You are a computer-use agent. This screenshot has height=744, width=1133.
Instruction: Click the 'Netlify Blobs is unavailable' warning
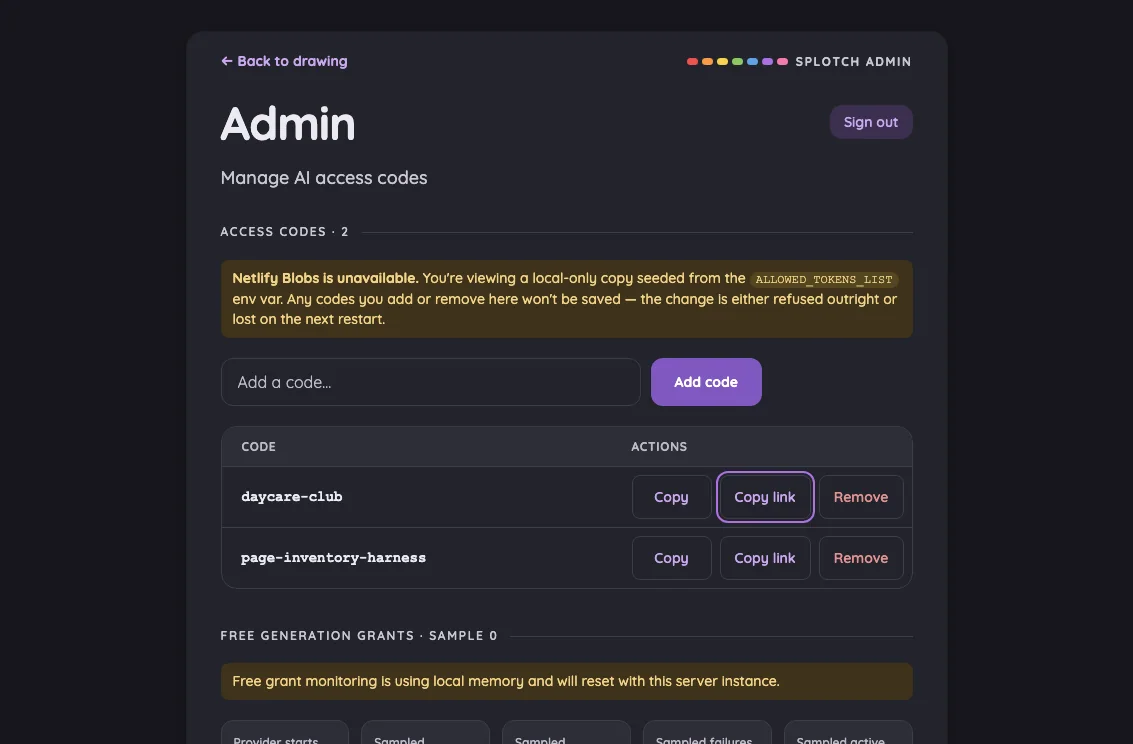click(x=566, y=299)
